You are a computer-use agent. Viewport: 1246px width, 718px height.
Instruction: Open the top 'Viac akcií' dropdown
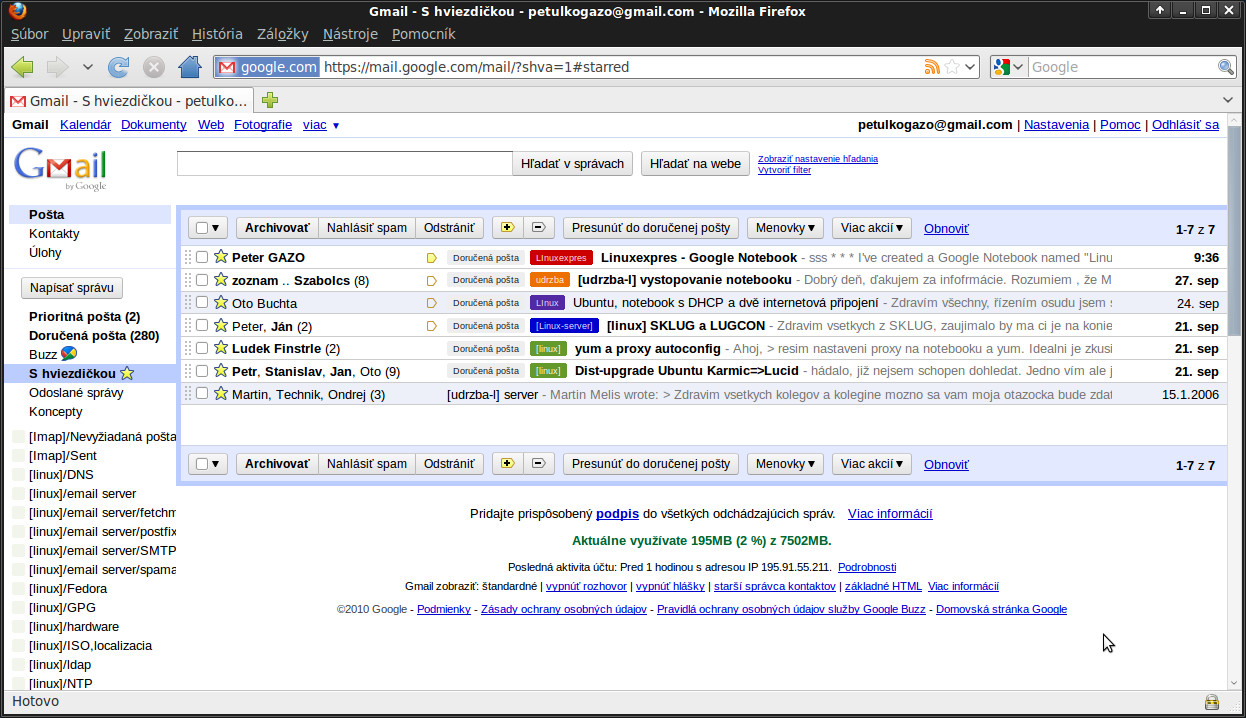(x=872, y=227)
